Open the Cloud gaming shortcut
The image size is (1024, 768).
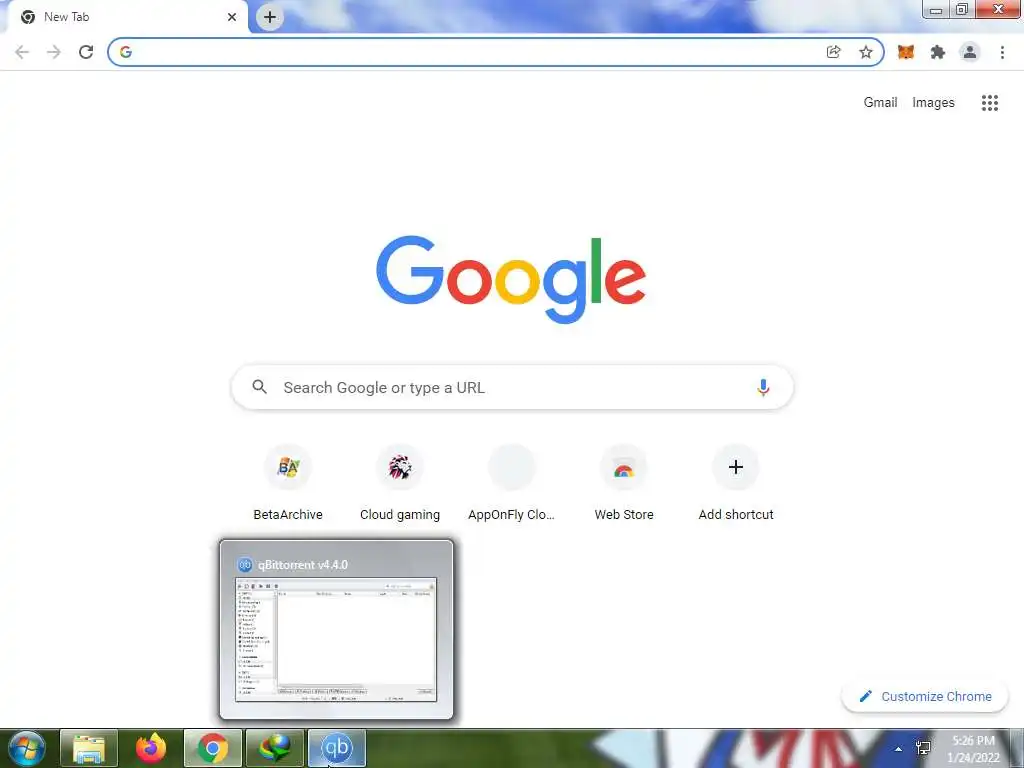tap(400, 483)
